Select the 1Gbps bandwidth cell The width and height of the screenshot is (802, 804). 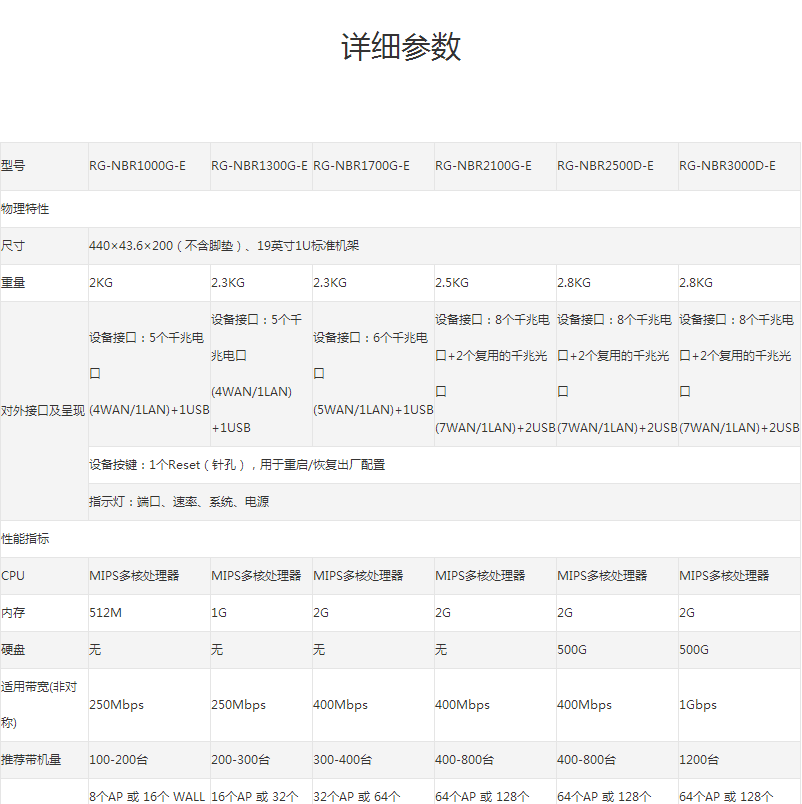[698, 705]
